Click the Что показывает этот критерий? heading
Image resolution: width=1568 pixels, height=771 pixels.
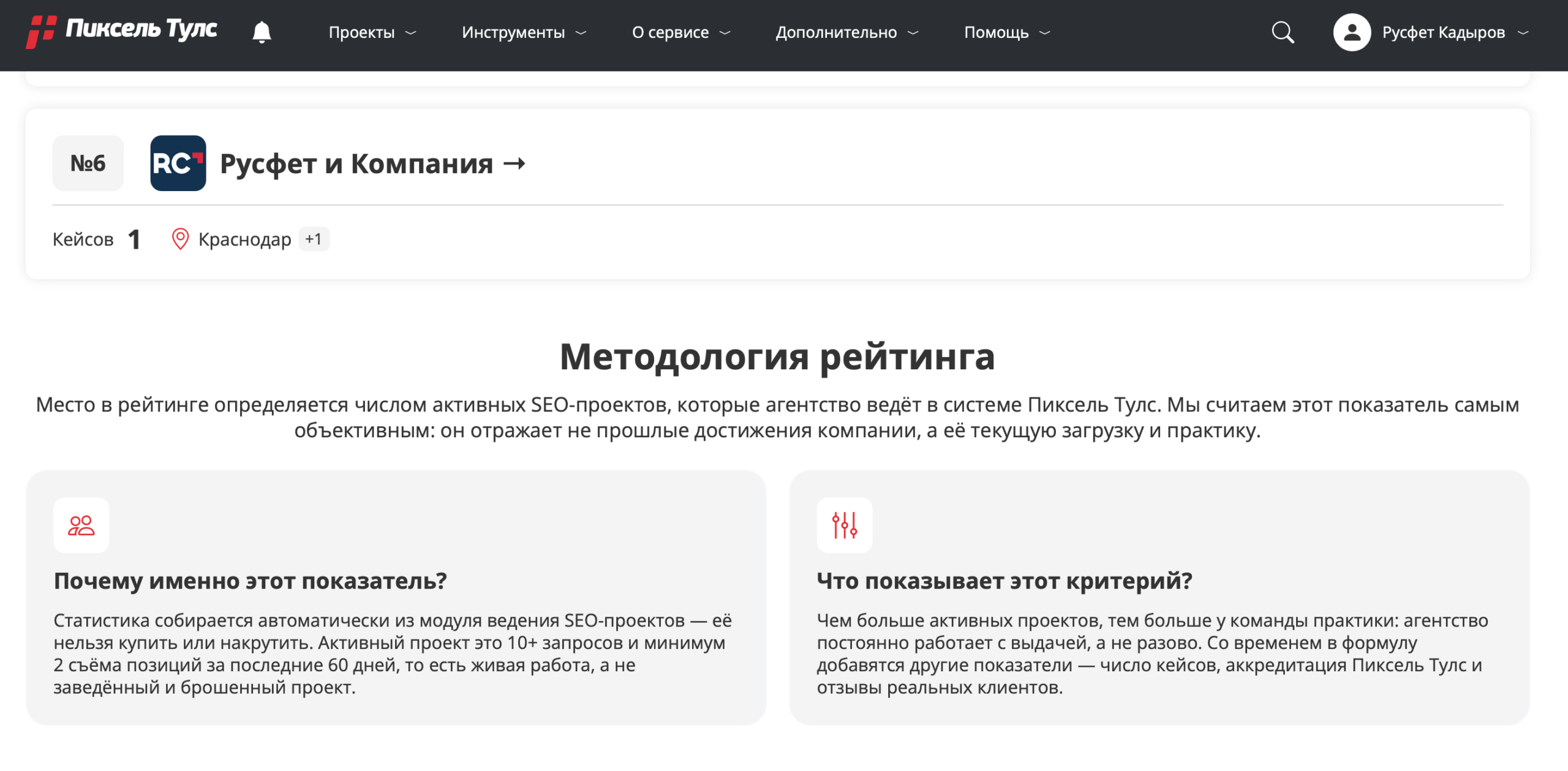(x=1005, y=581)
